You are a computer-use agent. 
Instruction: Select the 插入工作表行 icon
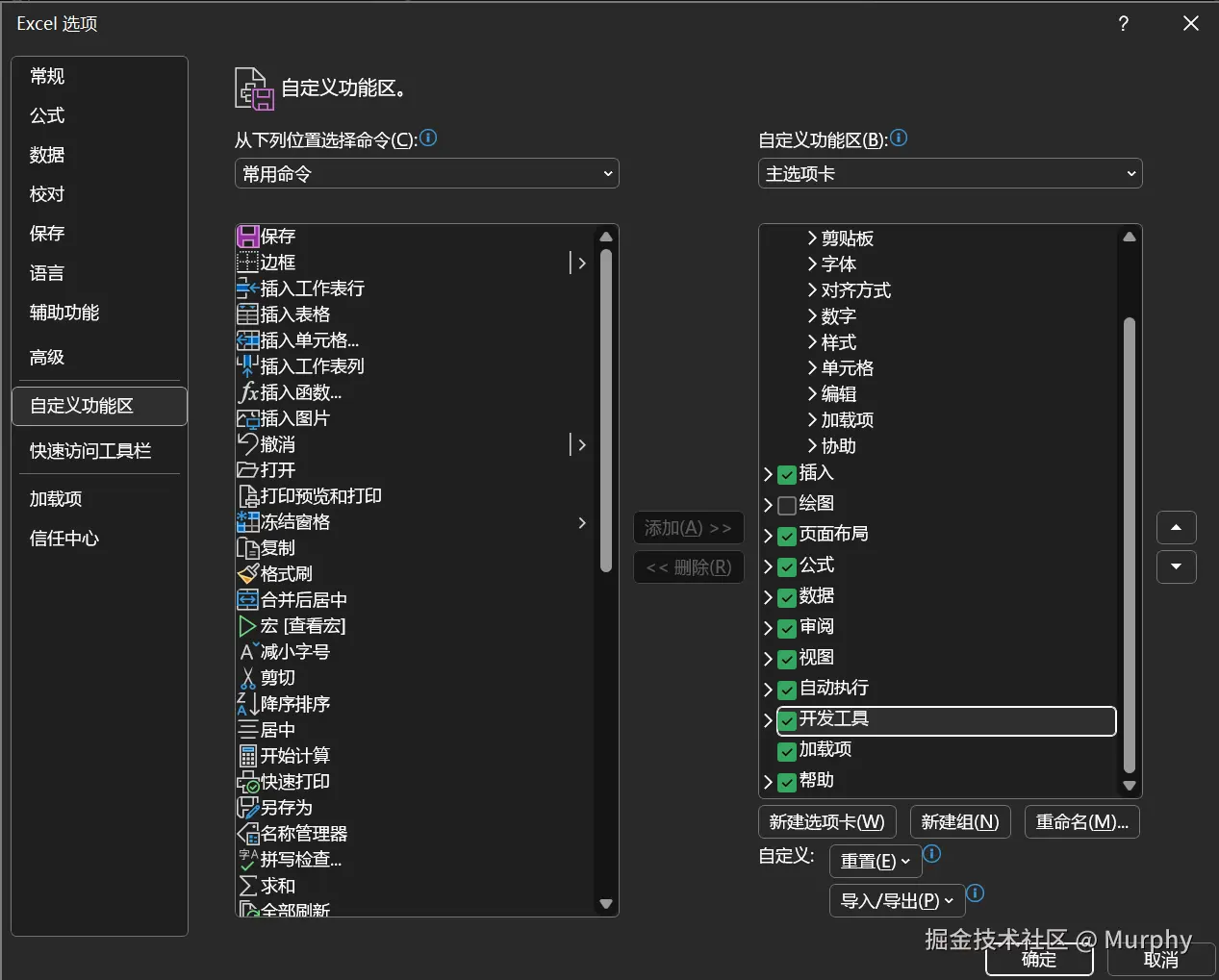pyautogui.click(x=248, y=289)
